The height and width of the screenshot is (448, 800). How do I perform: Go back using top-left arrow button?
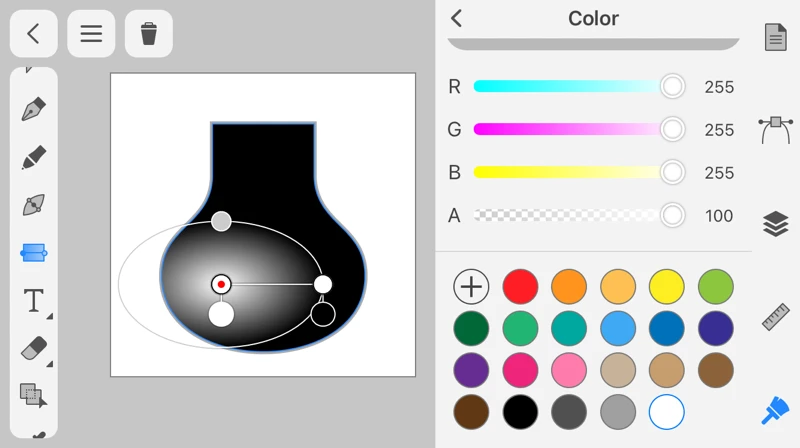point(34,34)
